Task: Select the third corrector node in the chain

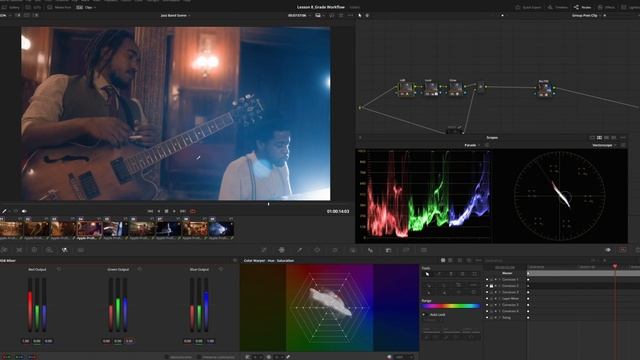Action: pos(456,88)
